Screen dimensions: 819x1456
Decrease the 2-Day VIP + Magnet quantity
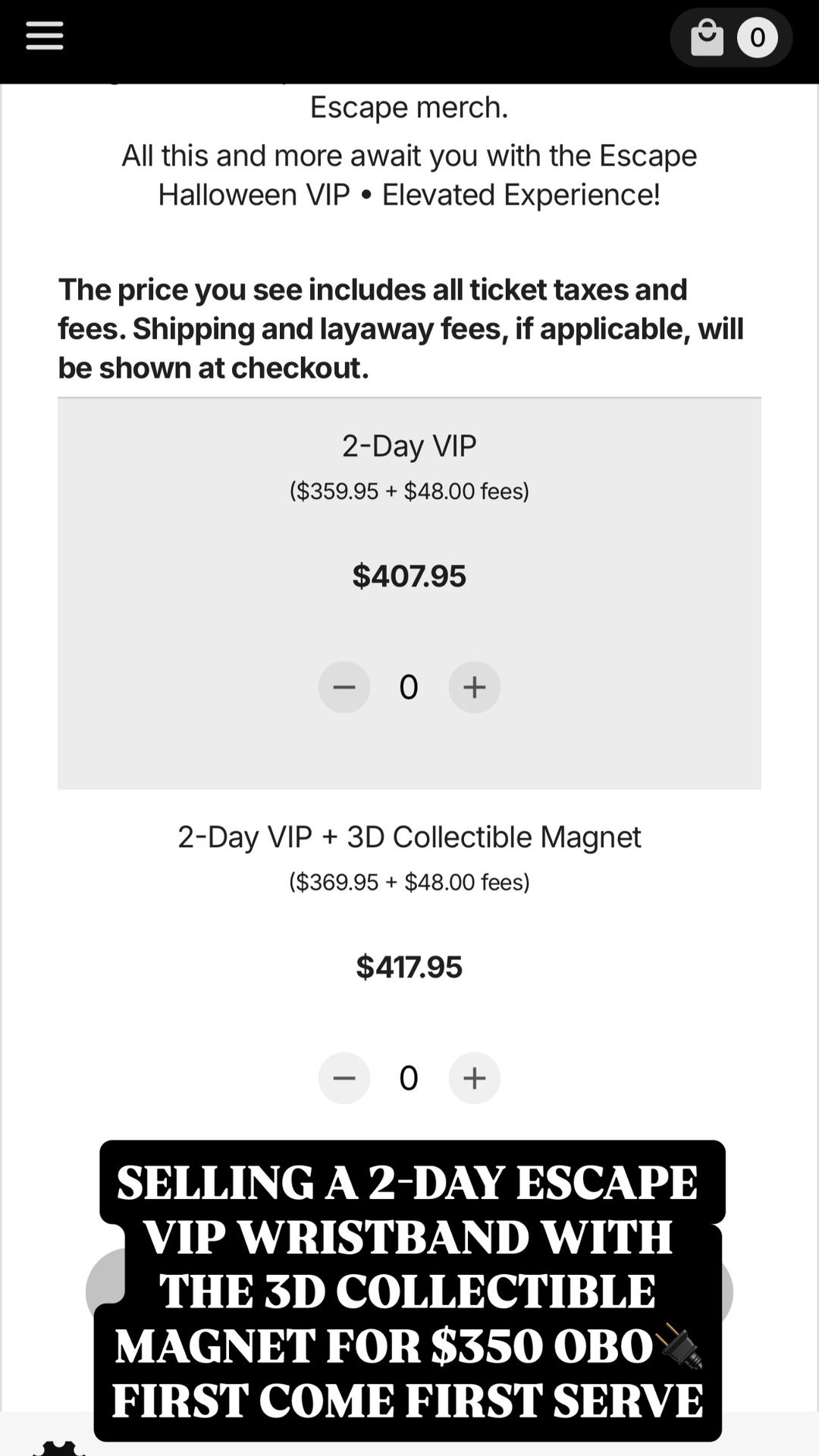344,1078
